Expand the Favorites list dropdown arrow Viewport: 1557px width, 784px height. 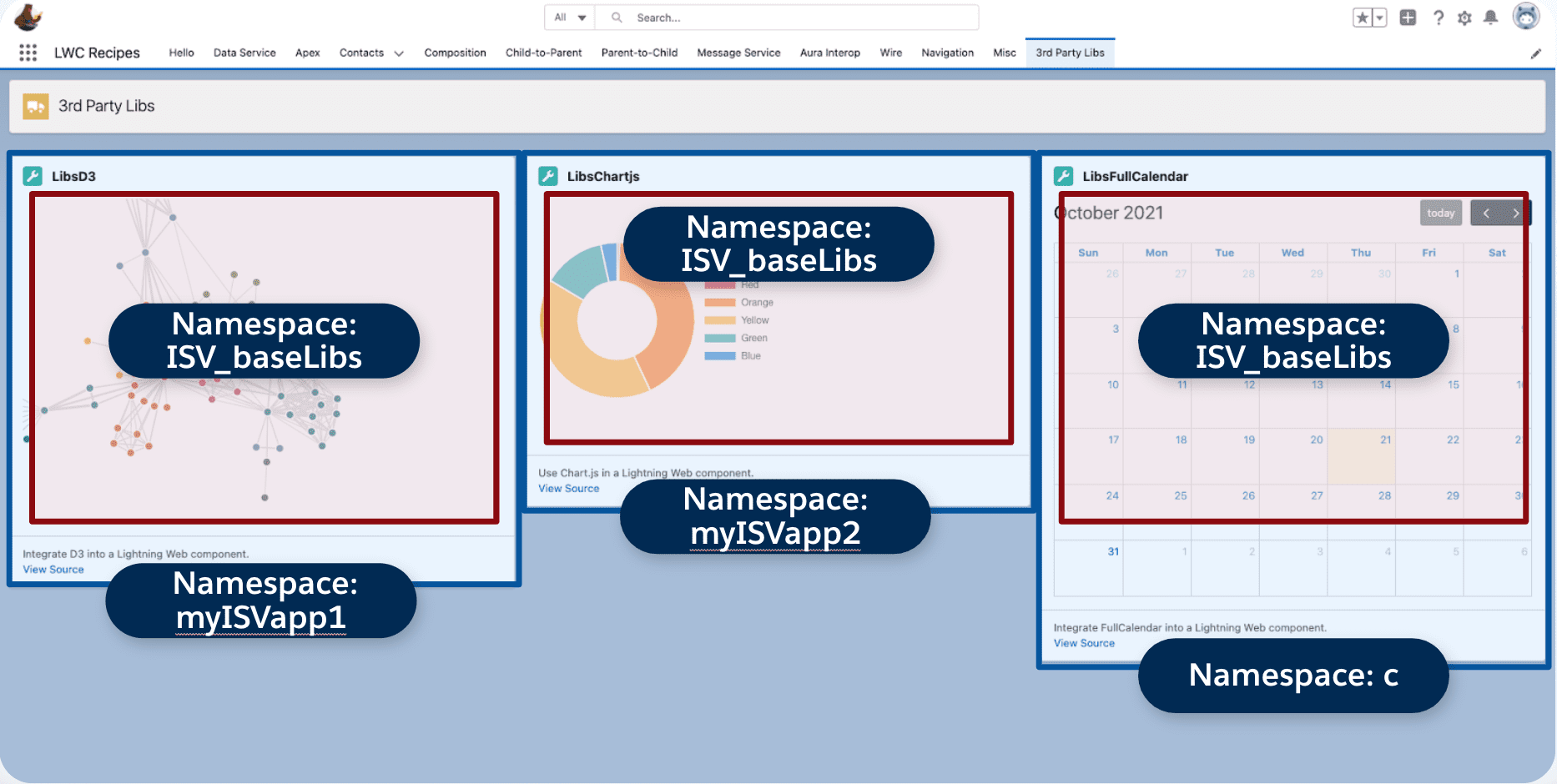[x=1379, y=18]
